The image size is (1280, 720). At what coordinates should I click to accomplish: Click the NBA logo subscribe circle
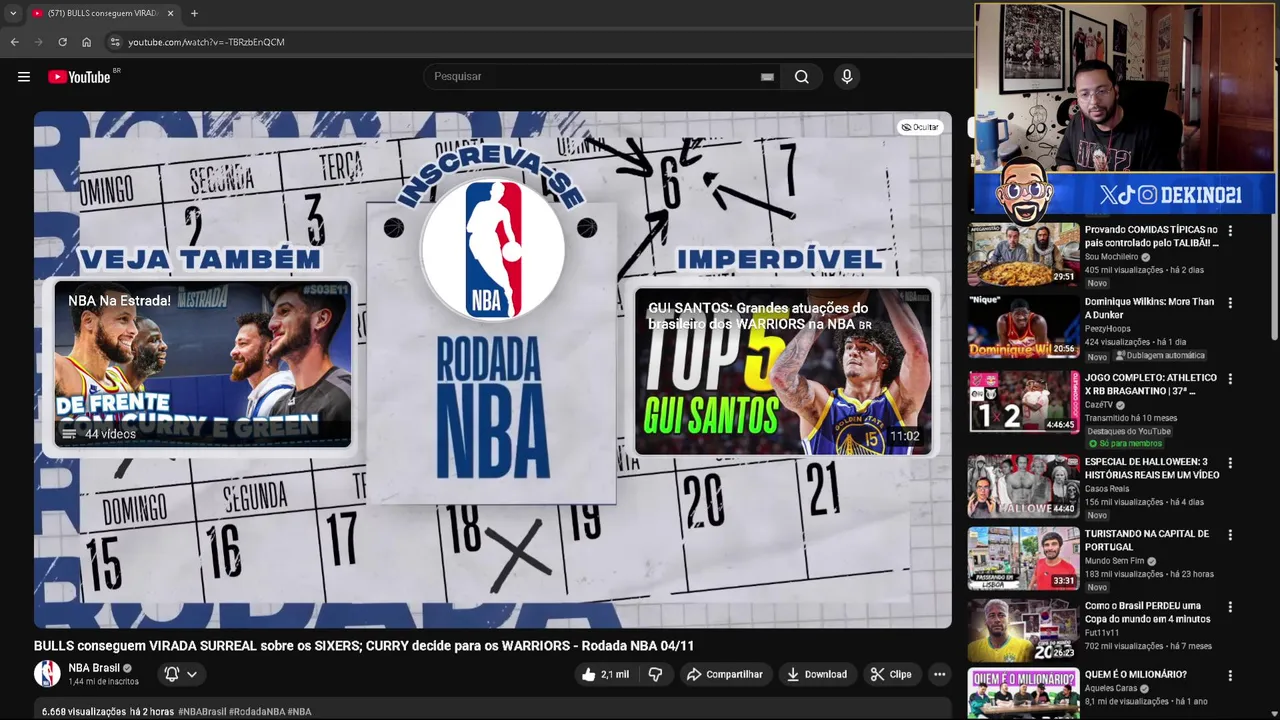click(492, 250)
